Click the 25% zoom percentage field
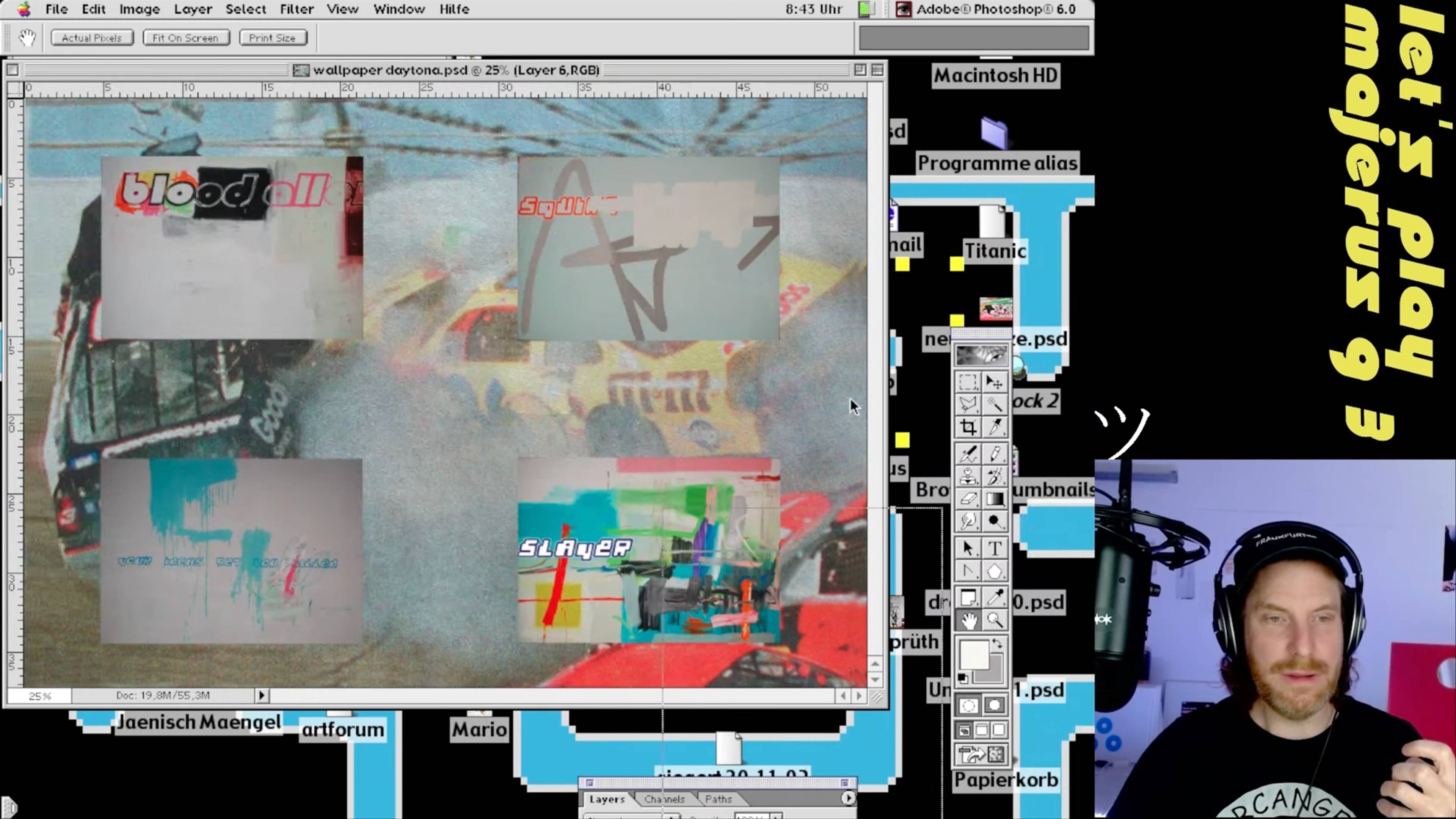The image size is (1456, 819). (x=39, y=696)
